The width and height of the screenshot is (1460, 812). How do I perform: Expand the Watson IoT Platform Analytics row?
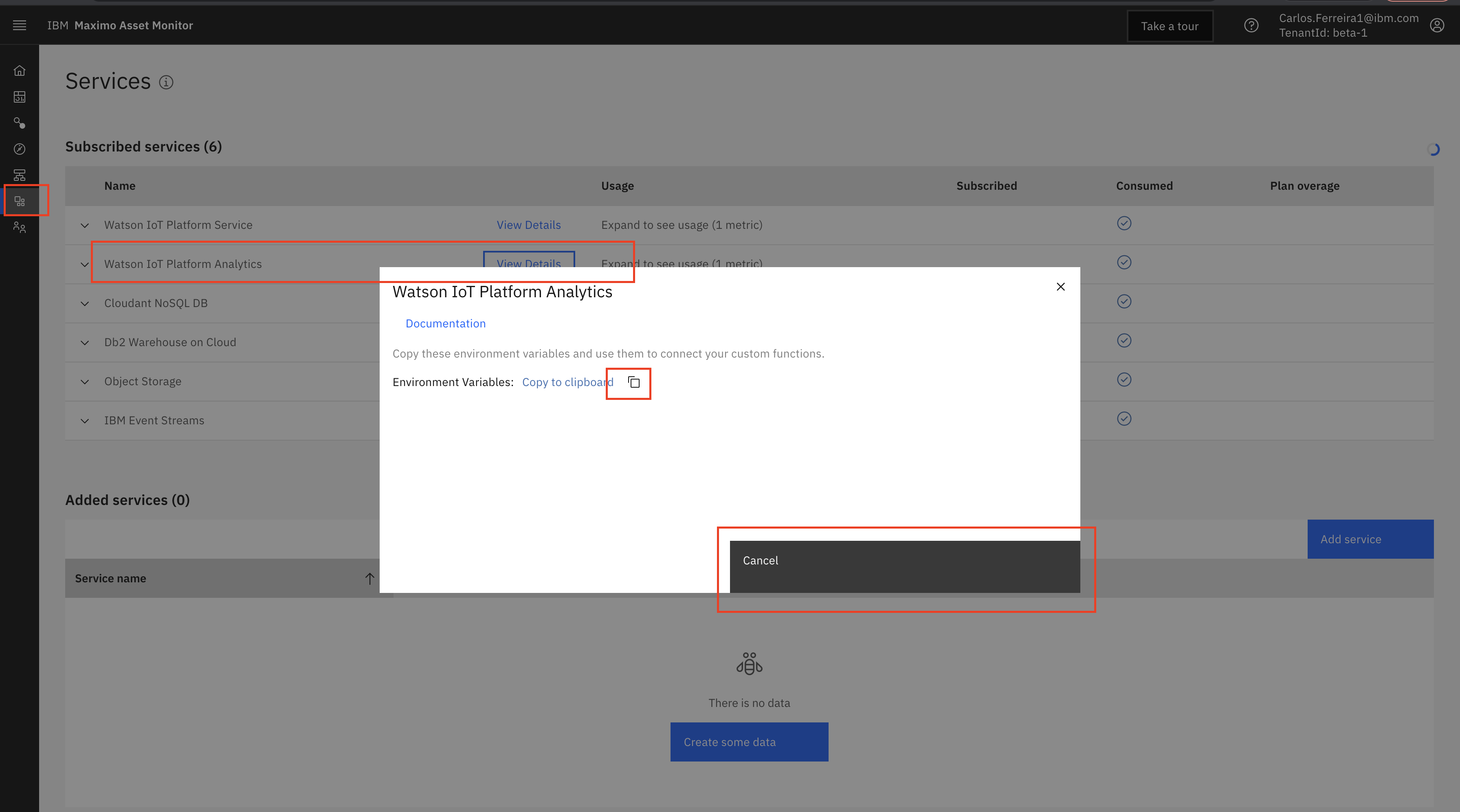[84, 265]
